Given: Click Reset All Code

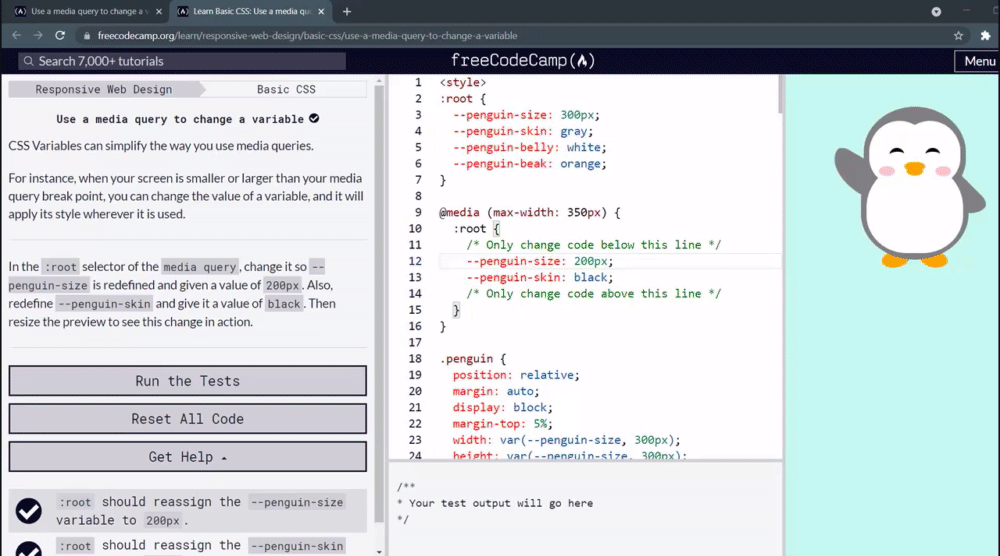Looking at the screenshot, I should 188,419.
